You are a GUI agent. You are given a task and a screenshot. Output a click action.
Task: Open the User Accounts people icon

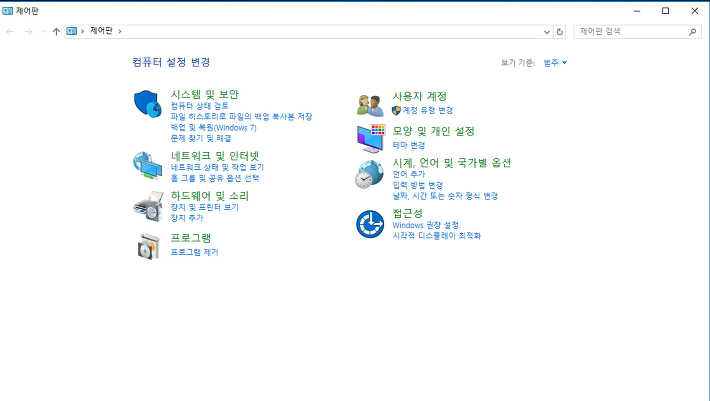coord(370,105)
